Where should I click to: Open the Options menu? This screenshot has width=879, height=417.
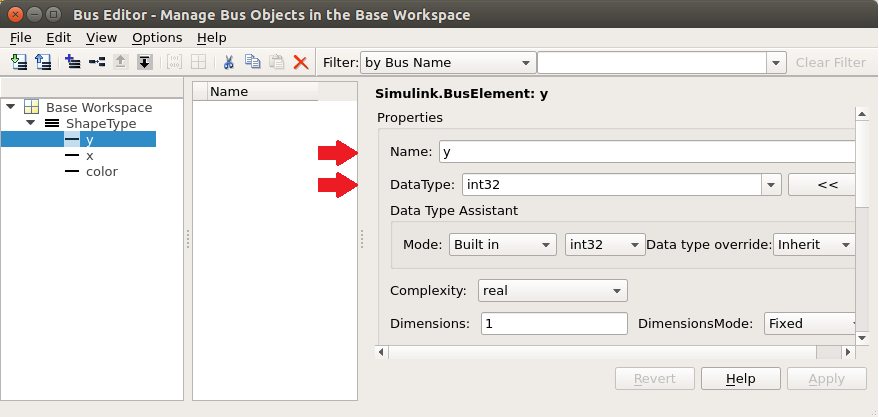click(157, 38)
